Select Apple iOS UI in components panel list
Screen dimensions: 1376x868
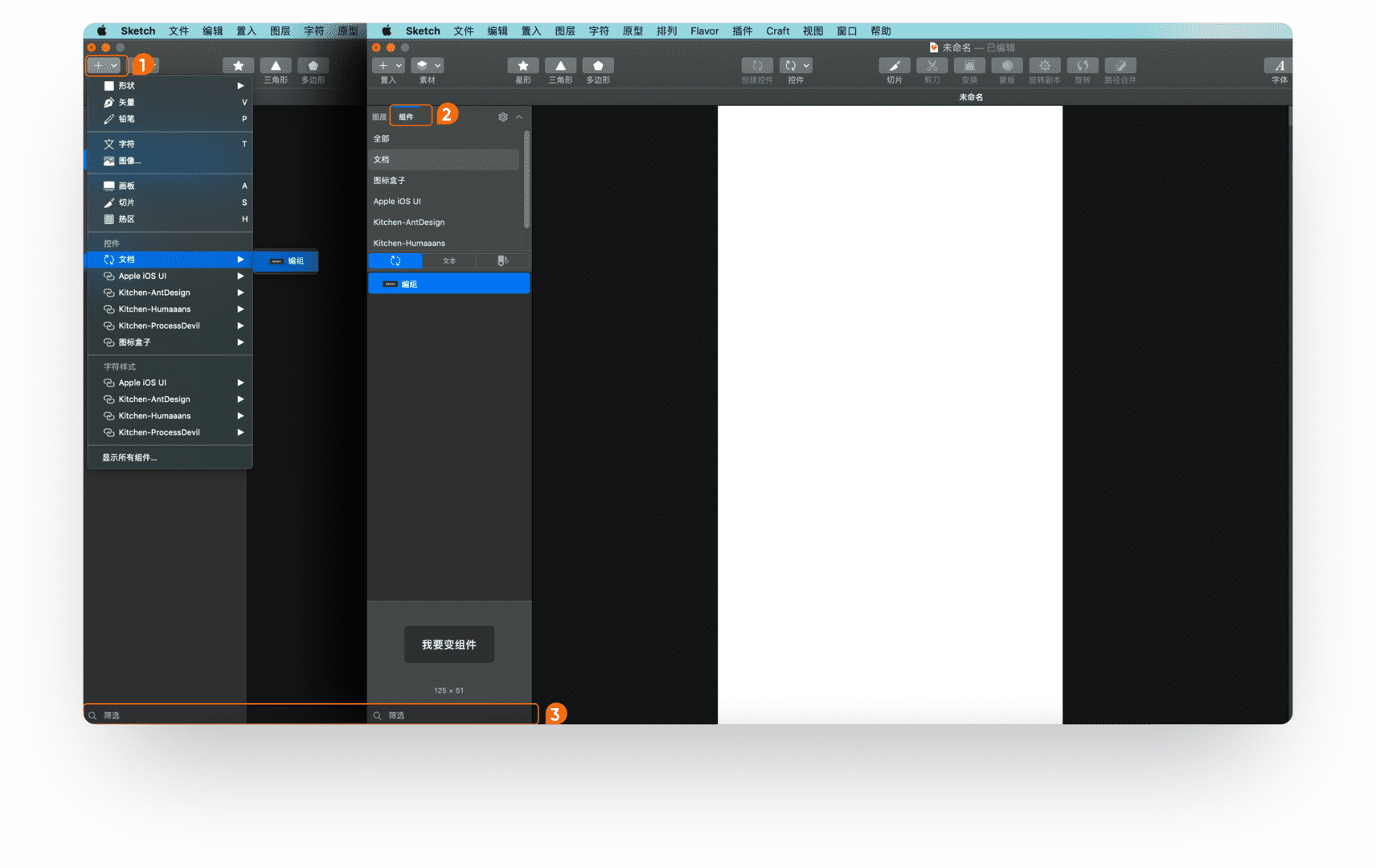tap(444, 202)
